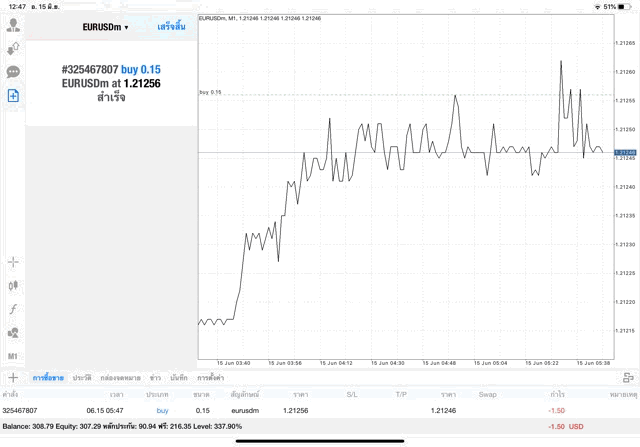Tap the Wi-Fi icon in status bar

click(x=598, y=7)
